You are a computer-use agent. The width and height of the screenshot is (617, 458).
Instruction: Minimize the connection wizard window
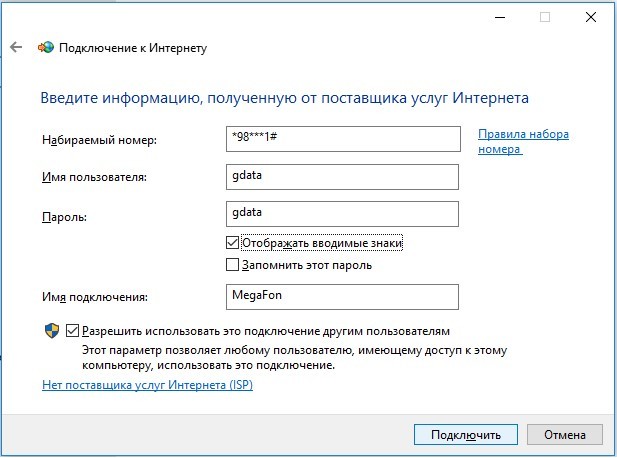(497, 17)
